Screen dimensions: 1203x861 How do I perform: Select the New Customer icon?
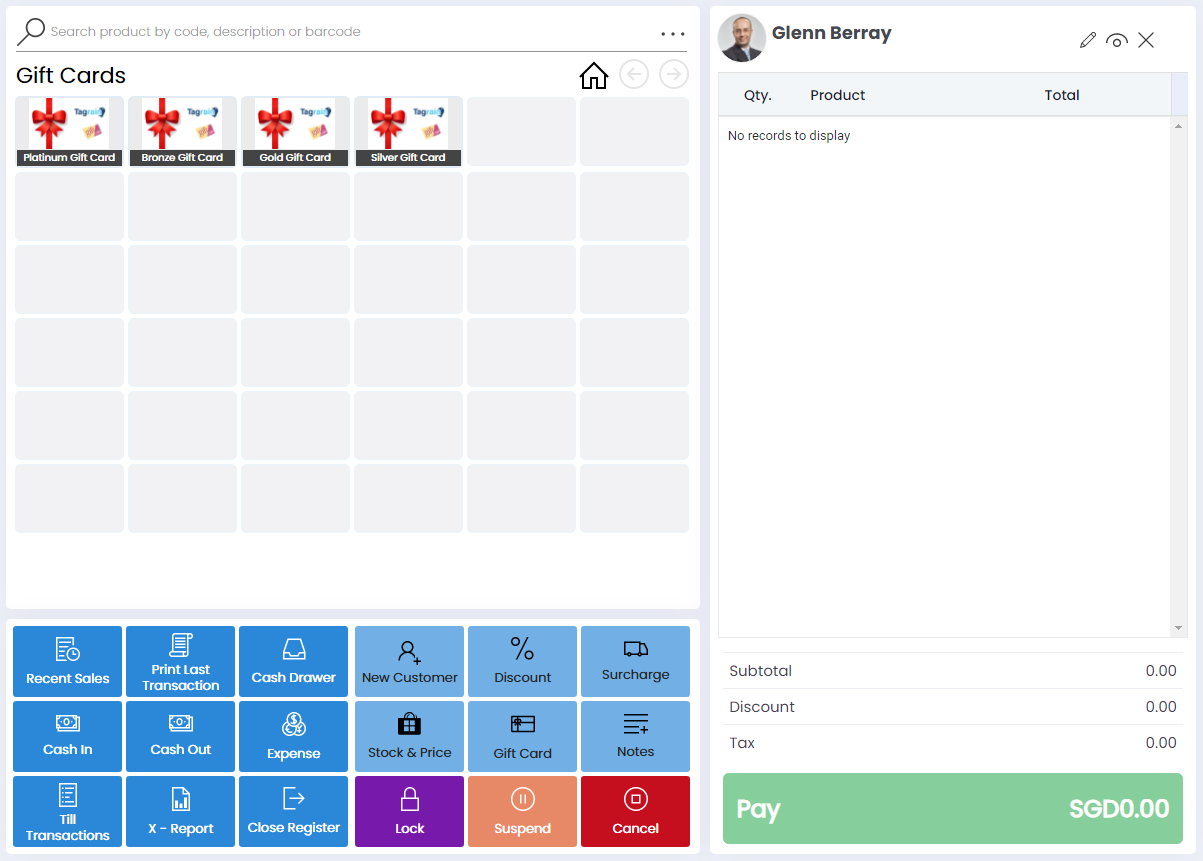point(409,661)
